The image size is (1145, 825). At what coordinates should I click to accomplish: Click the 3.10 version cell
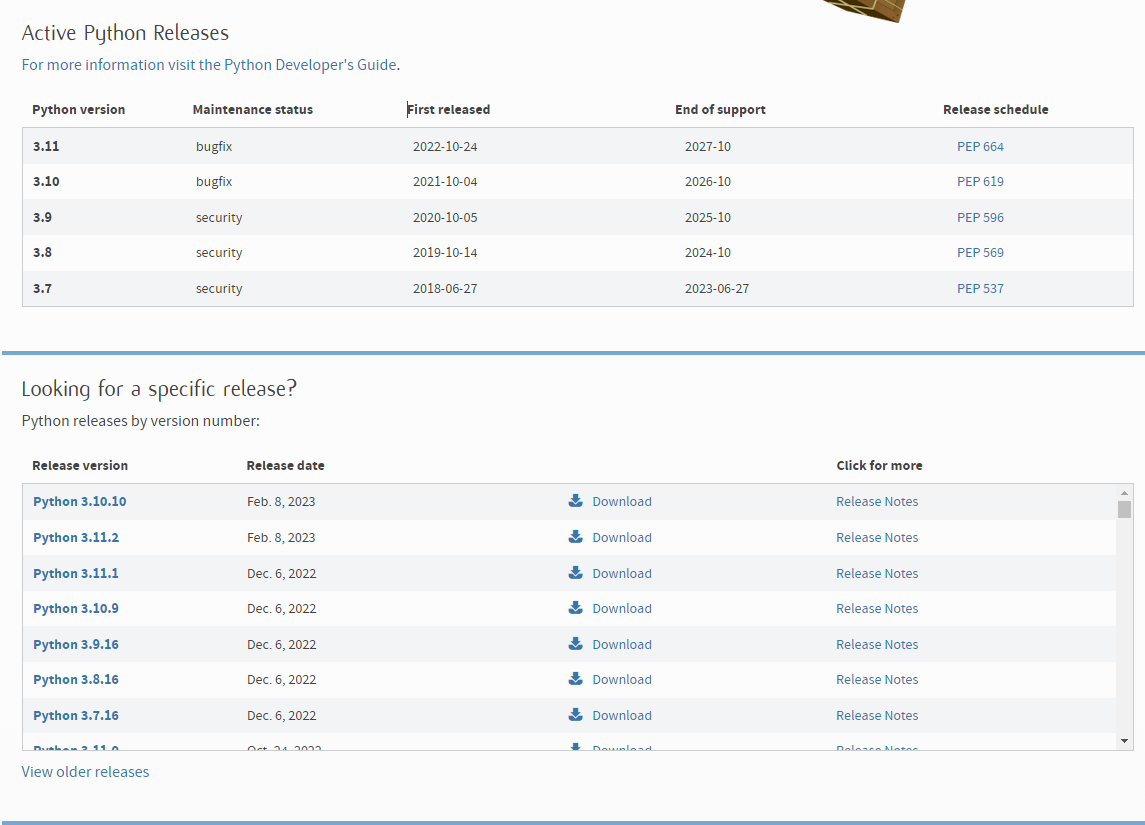tap(46, 181)
